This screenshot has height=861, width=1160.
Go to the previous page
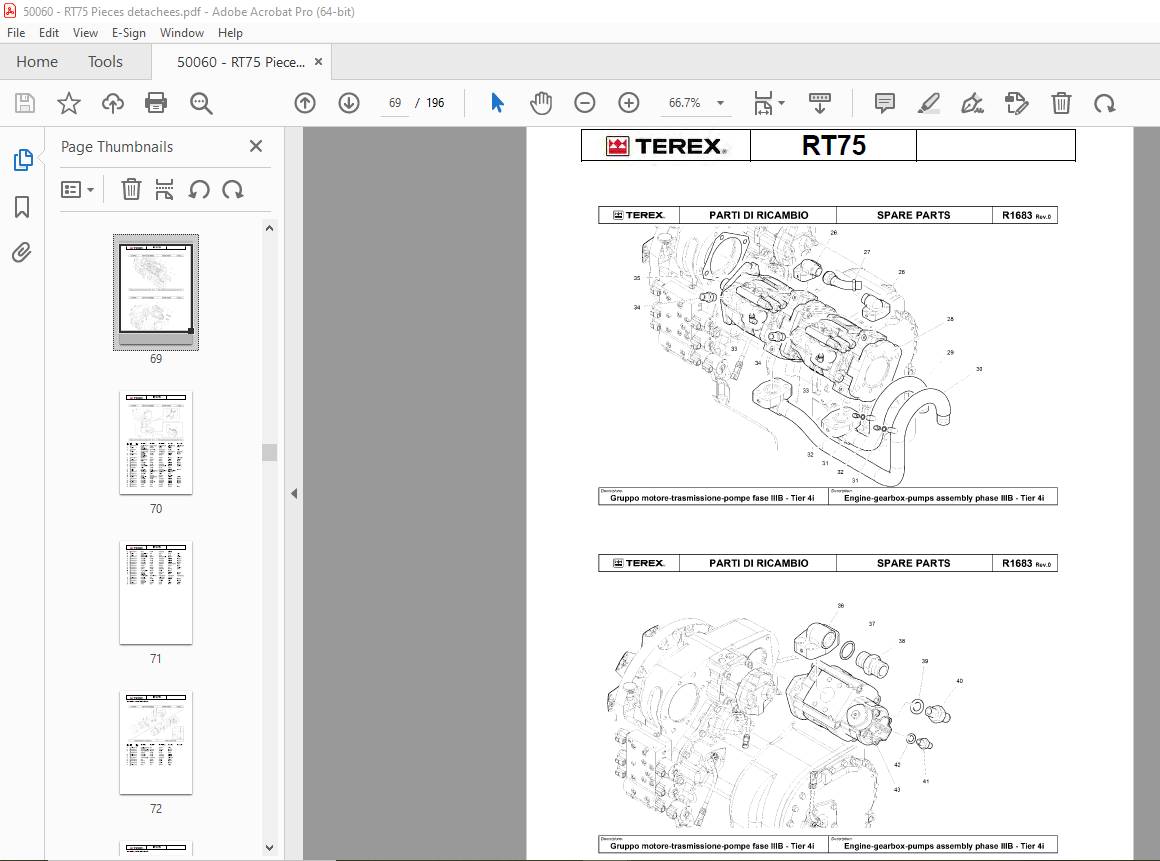[305, 103]
